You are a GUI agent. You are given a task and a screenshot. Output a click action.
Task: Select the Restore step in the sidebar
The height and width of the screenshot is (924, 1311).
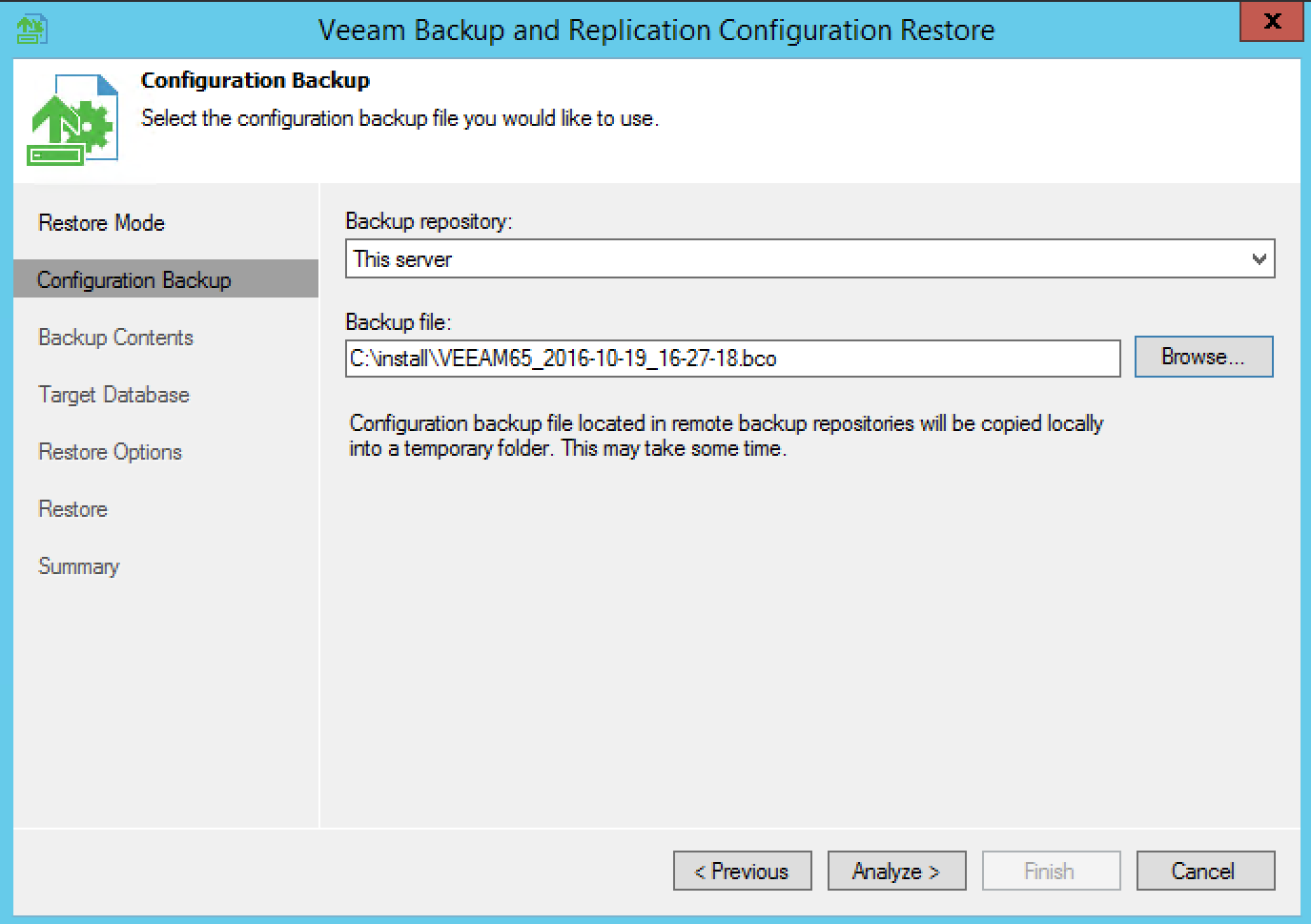pos(72,508)
